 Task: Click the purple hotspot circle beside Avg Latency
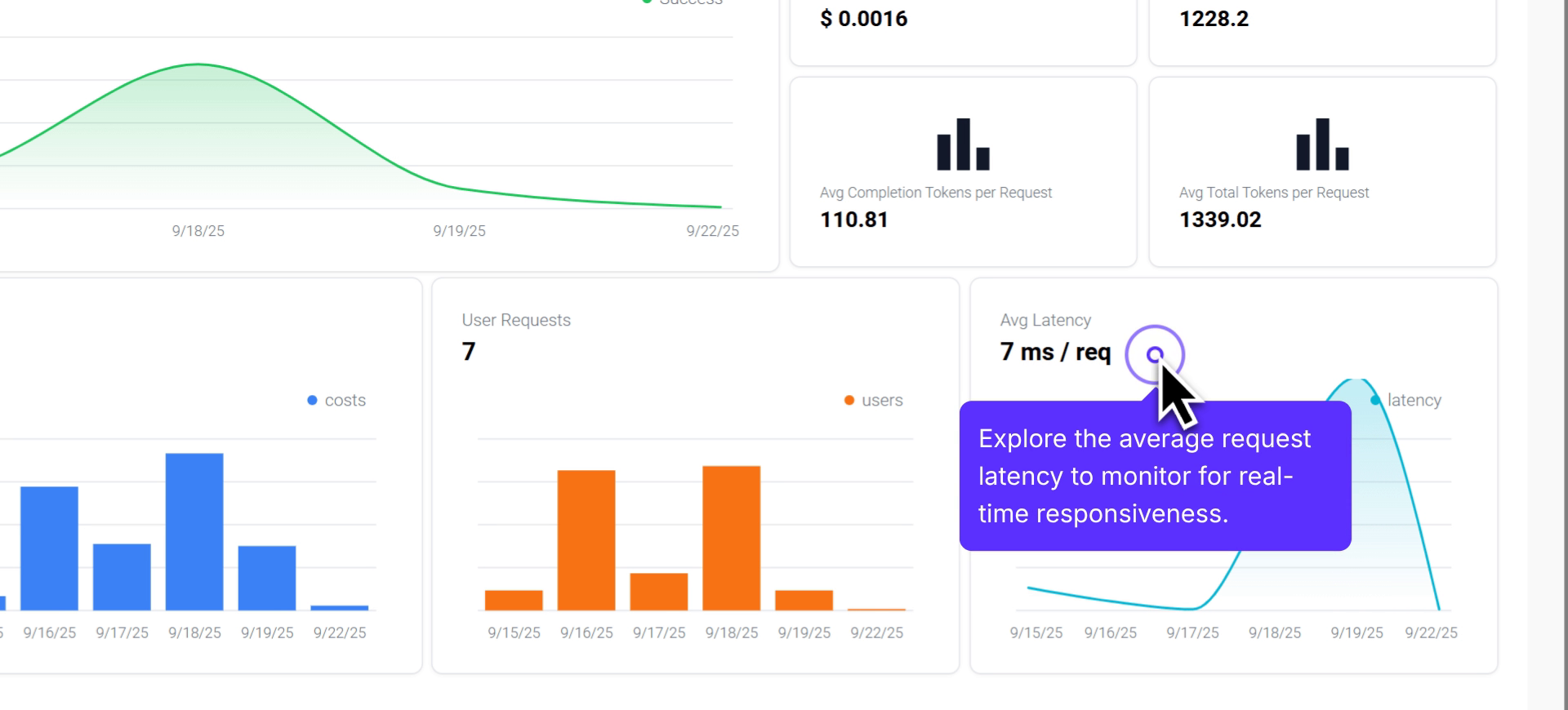(x=1154, y=354)
